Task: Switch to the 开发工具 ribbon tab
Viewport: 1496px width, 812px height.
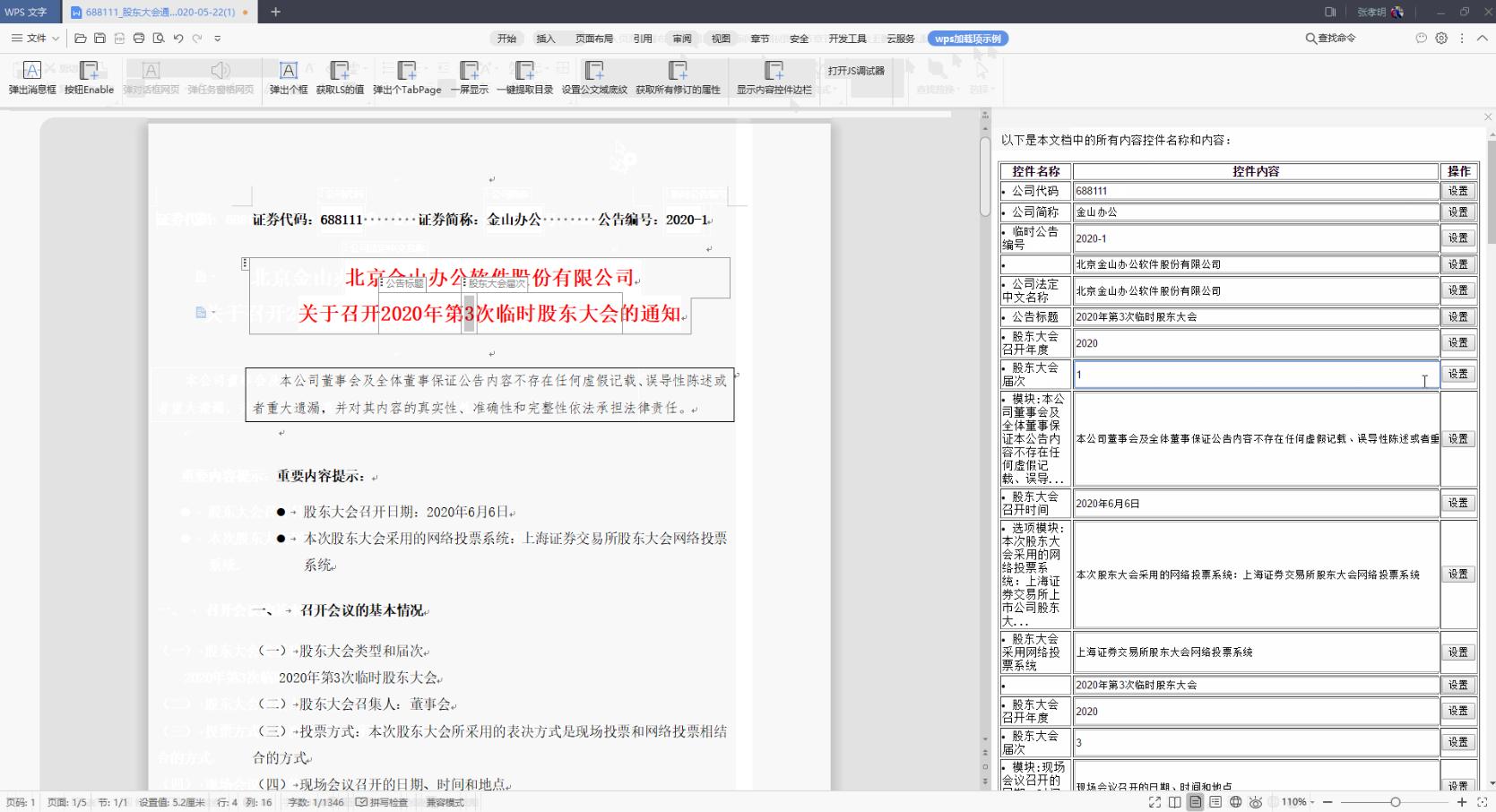Action: coord(848,39)
